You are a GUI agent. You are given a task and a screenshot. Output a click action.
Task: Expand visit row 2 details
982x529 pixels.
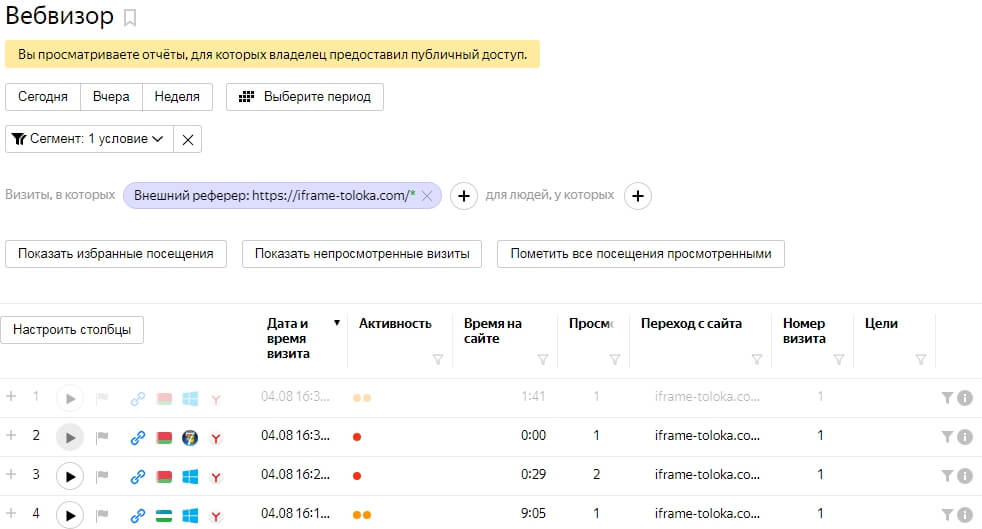(x=11, y=435)
